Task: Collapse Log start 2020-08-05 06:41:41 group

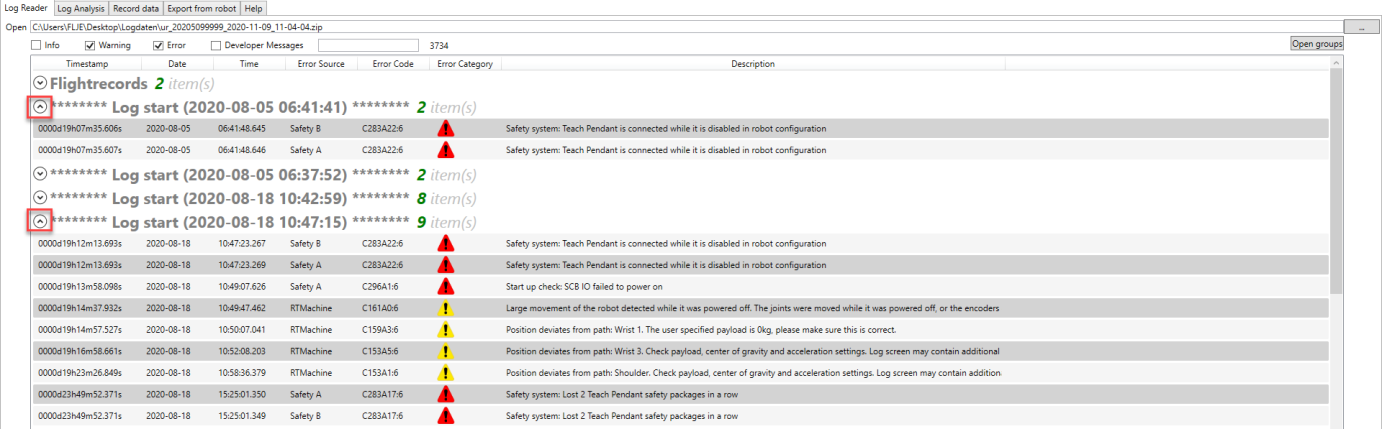Action: pyautogui.click(x=40, y=106)
